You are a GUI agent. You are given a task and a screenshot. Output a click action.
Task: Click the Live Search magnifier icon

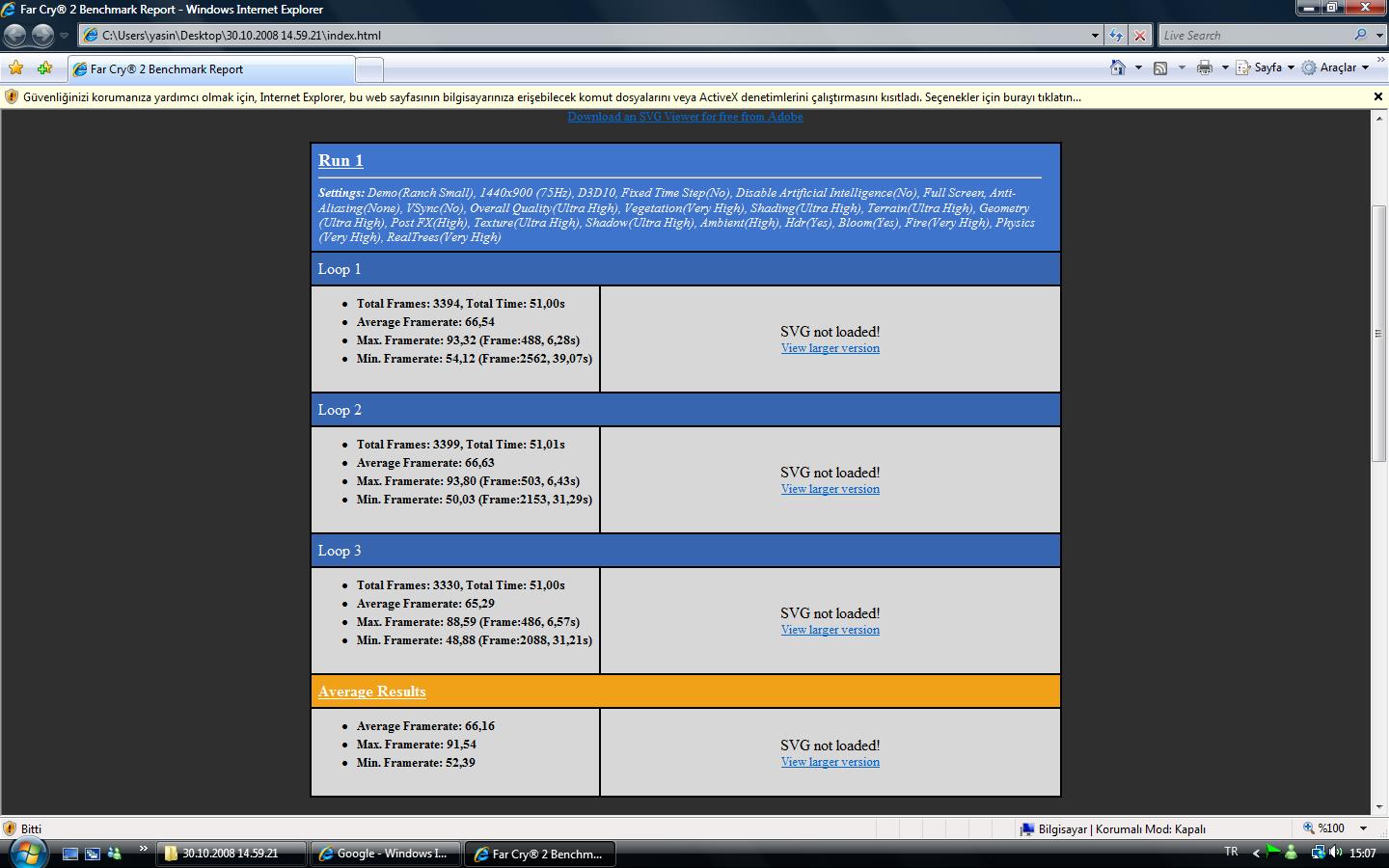tap(1360, 35)
